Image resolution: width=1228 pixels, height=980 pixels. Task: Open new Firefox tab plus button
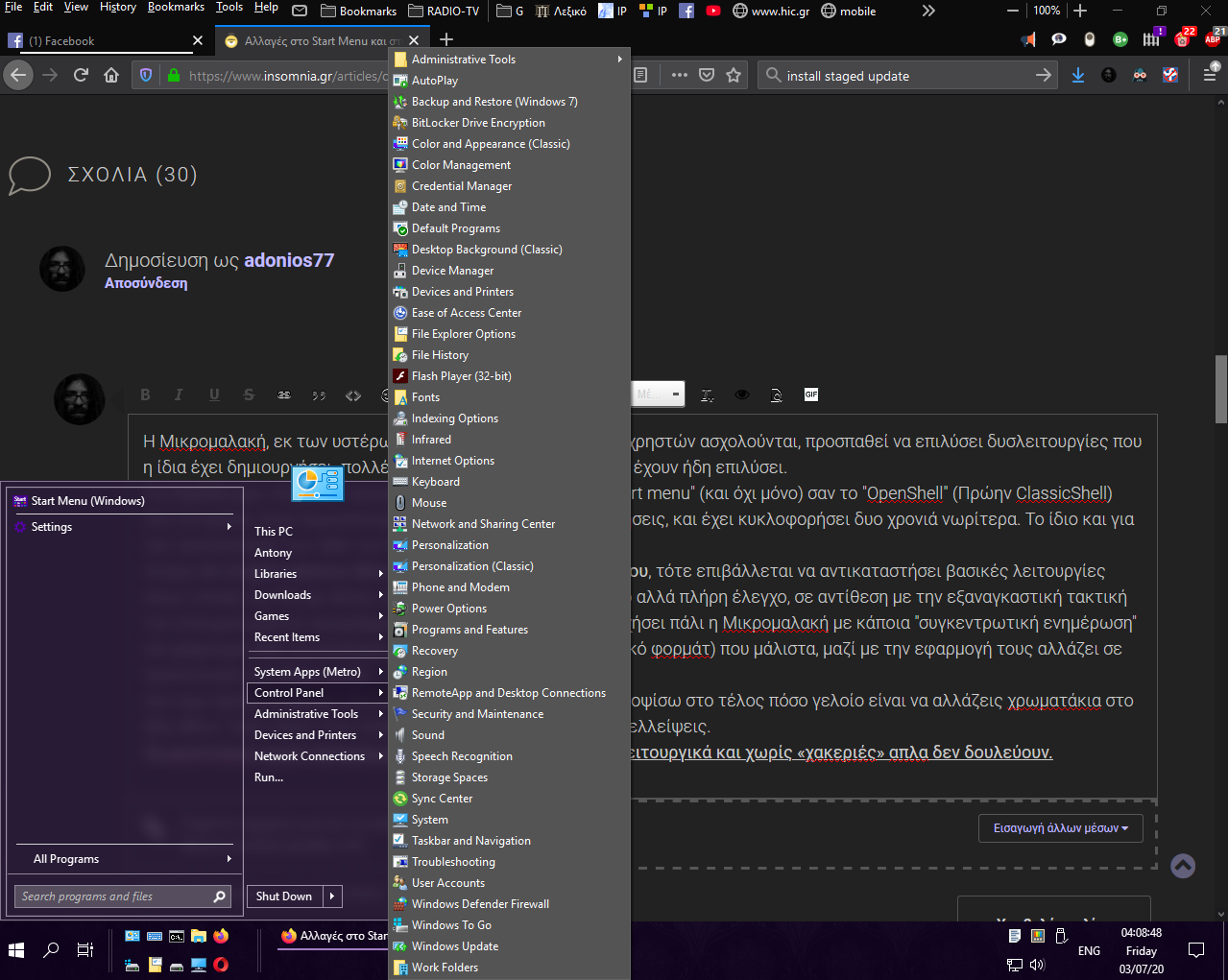coord(446,40)
